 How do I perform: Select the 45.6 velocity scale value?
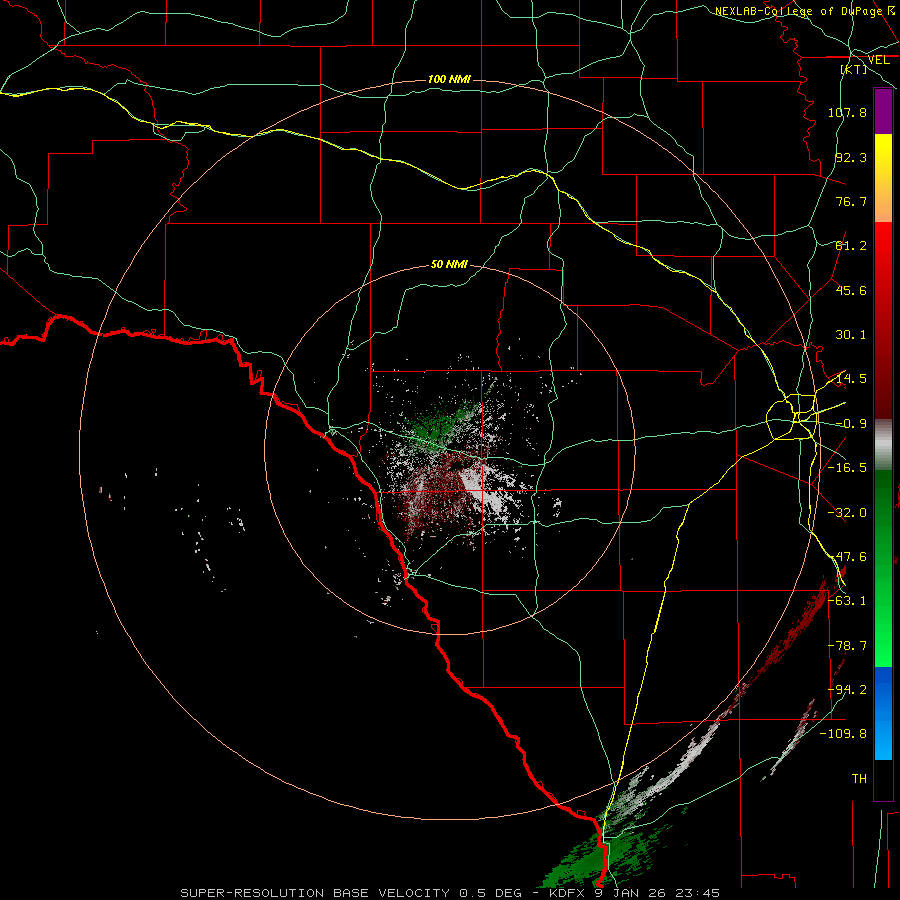click(x=851, y=290)
